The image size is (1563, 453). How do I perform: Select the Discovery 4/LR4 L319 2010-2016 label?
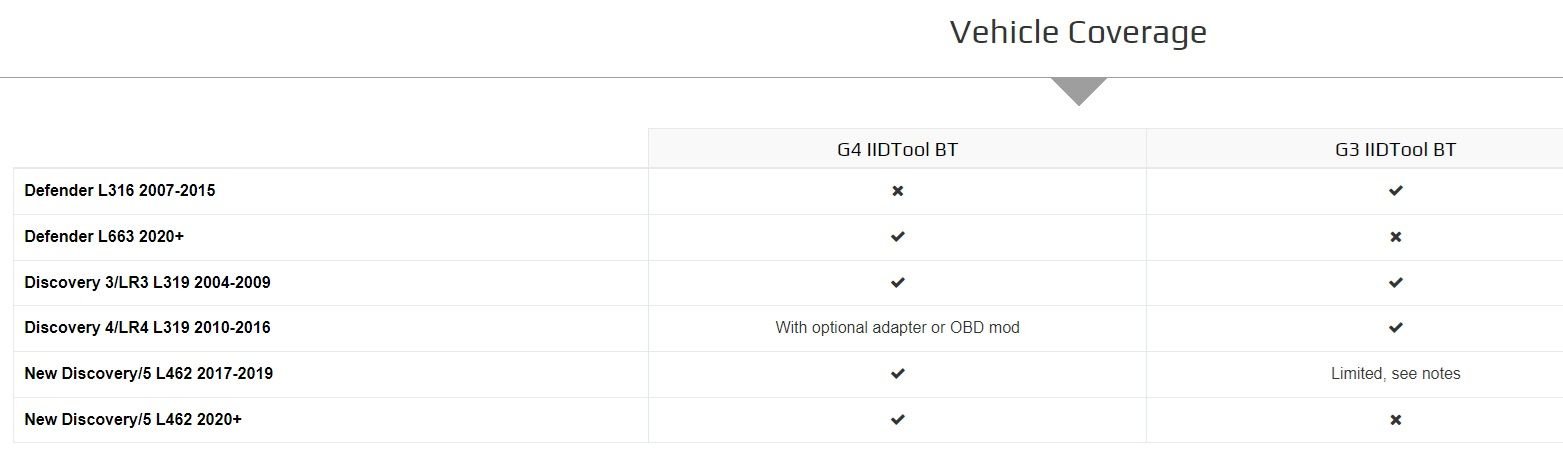pyautogui.click(x=147, y=328)
